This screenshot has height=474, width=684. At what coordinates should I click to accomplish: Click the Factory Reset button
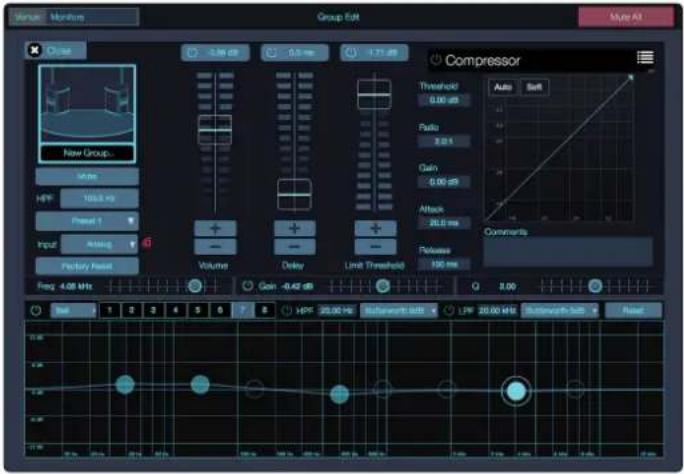point(87,266)
